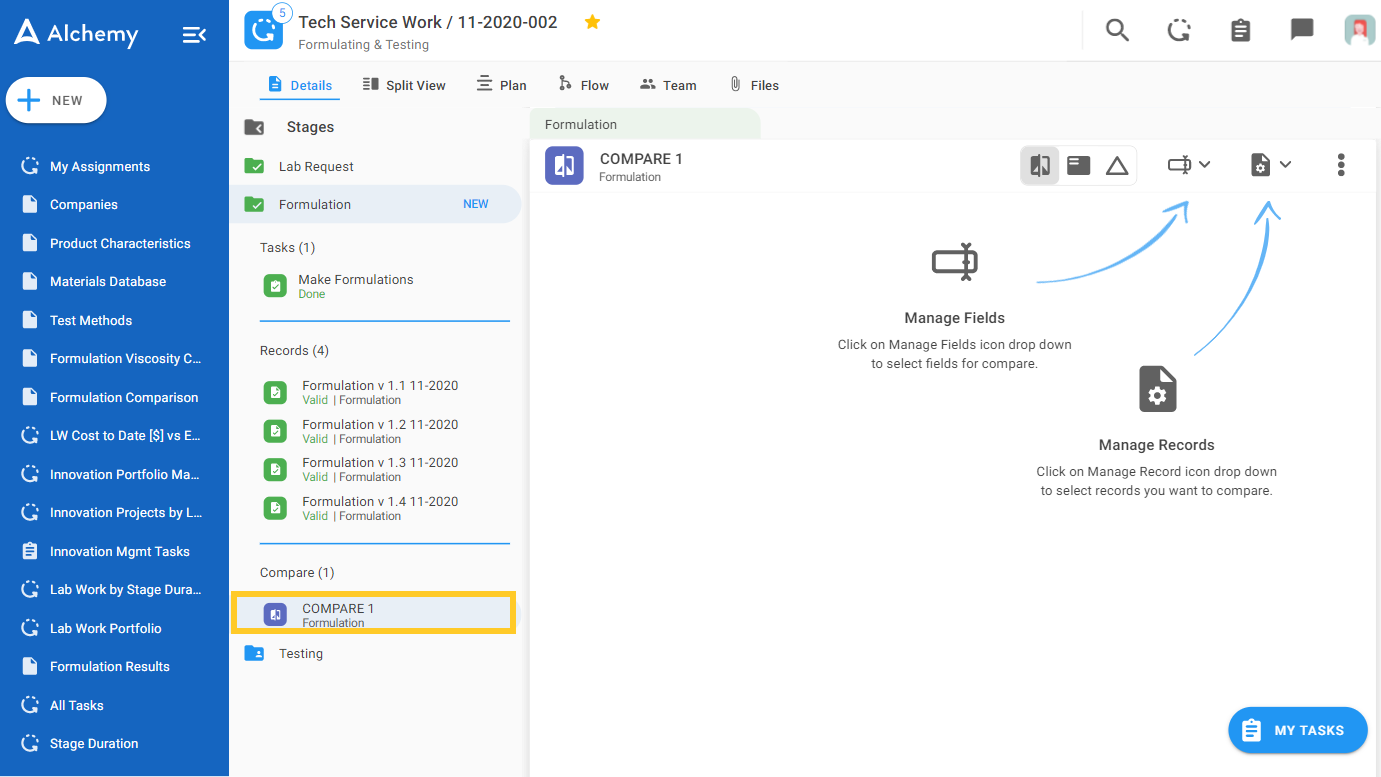The image size is (1381, 777).
Task: Click the user avatar
Action: (1360, 30)
